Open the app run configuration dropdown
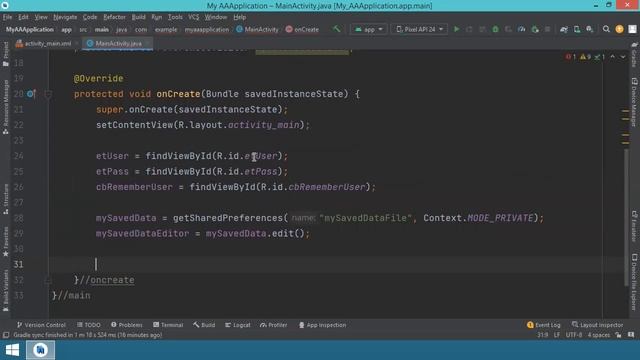This screenshot has height=360, width=640. coord(369,29)
